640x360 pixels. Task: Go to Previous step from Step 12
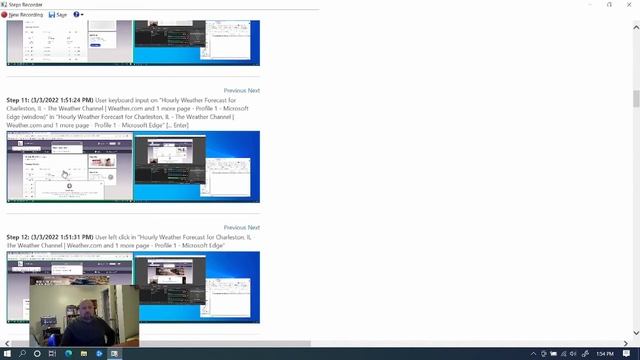(235, 227)
